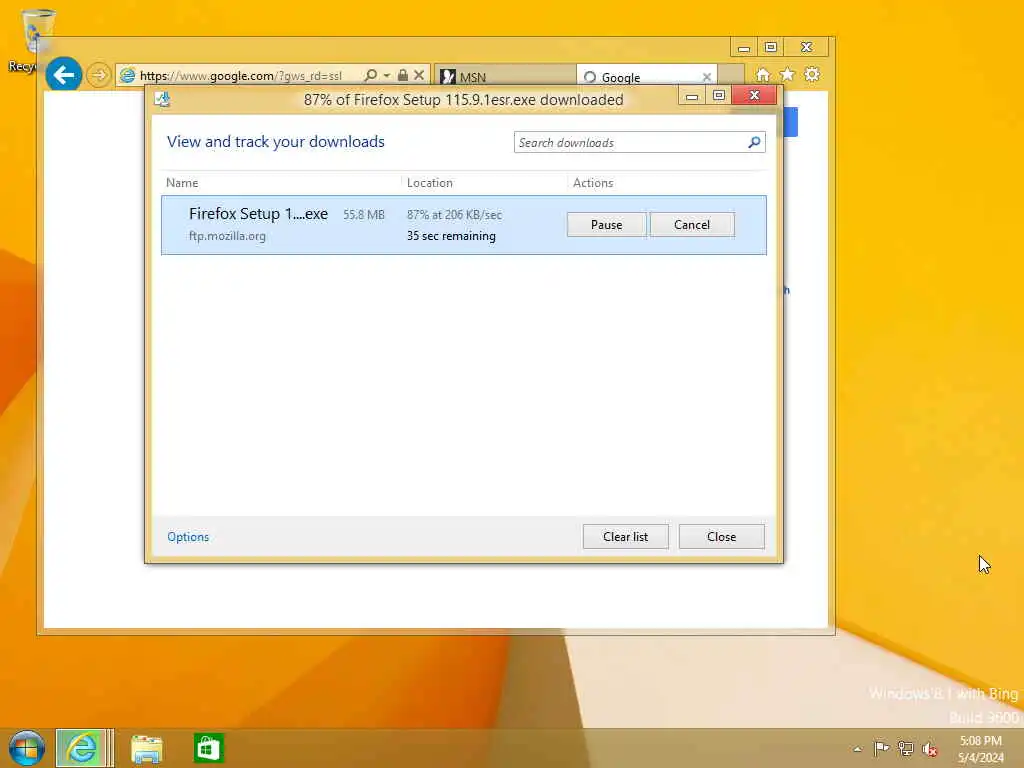Click the 87% at 206 KB/sec status
Screen dimensions: 1024x768
pos(455,215)
